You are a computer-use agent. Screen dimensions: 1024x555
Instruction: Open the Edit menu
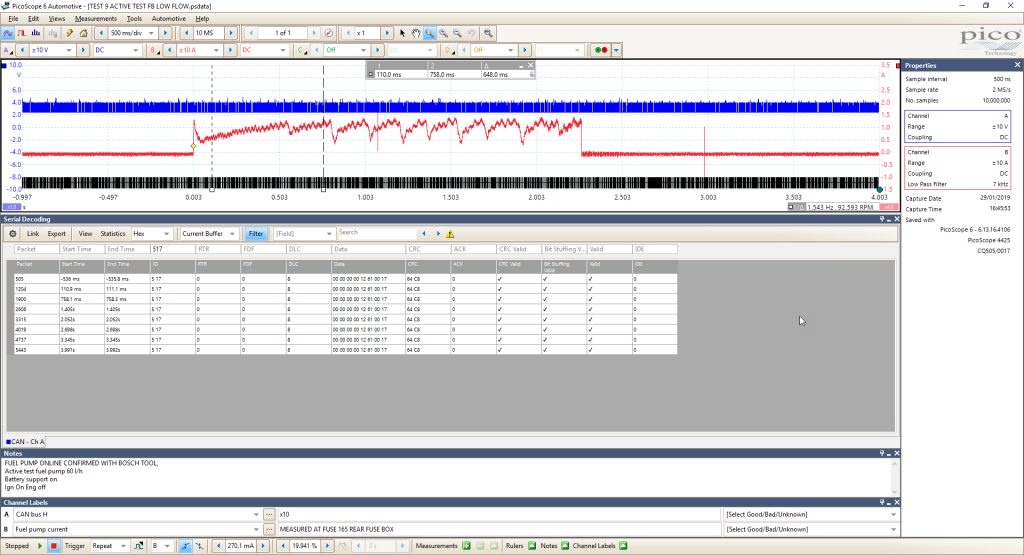click(33, 18)
